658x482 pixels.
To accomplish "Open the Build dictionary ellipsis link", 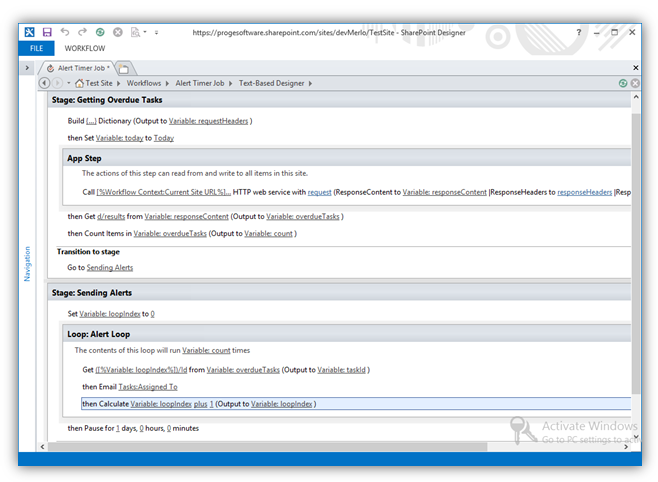I will 91,121.
